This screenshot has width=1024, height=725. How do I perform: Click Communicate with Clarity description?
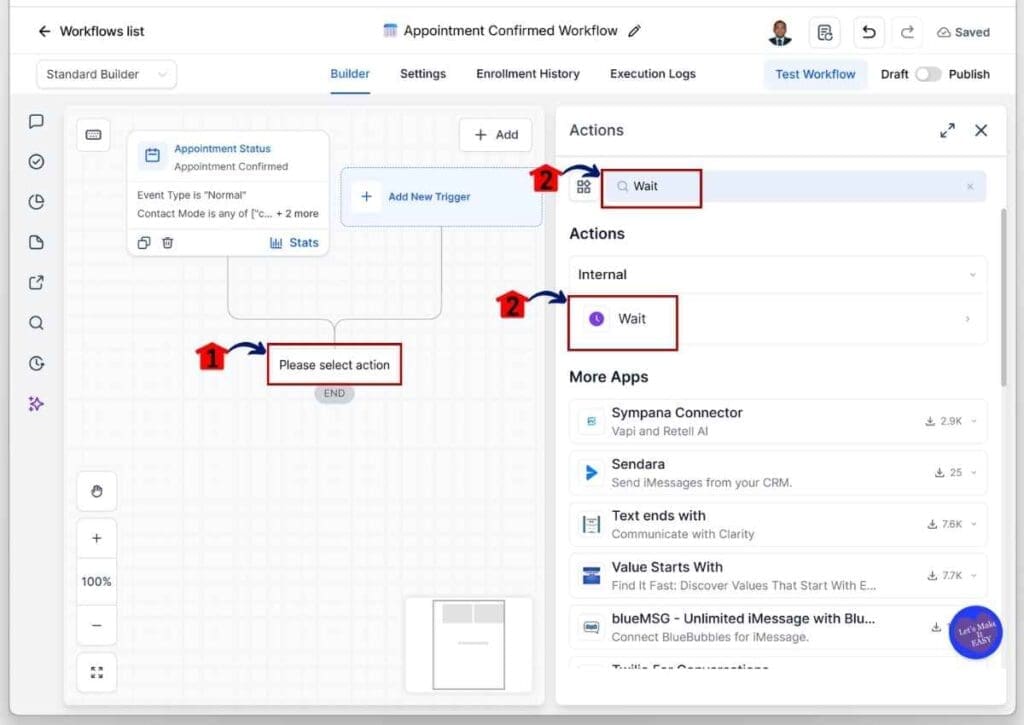682,534
